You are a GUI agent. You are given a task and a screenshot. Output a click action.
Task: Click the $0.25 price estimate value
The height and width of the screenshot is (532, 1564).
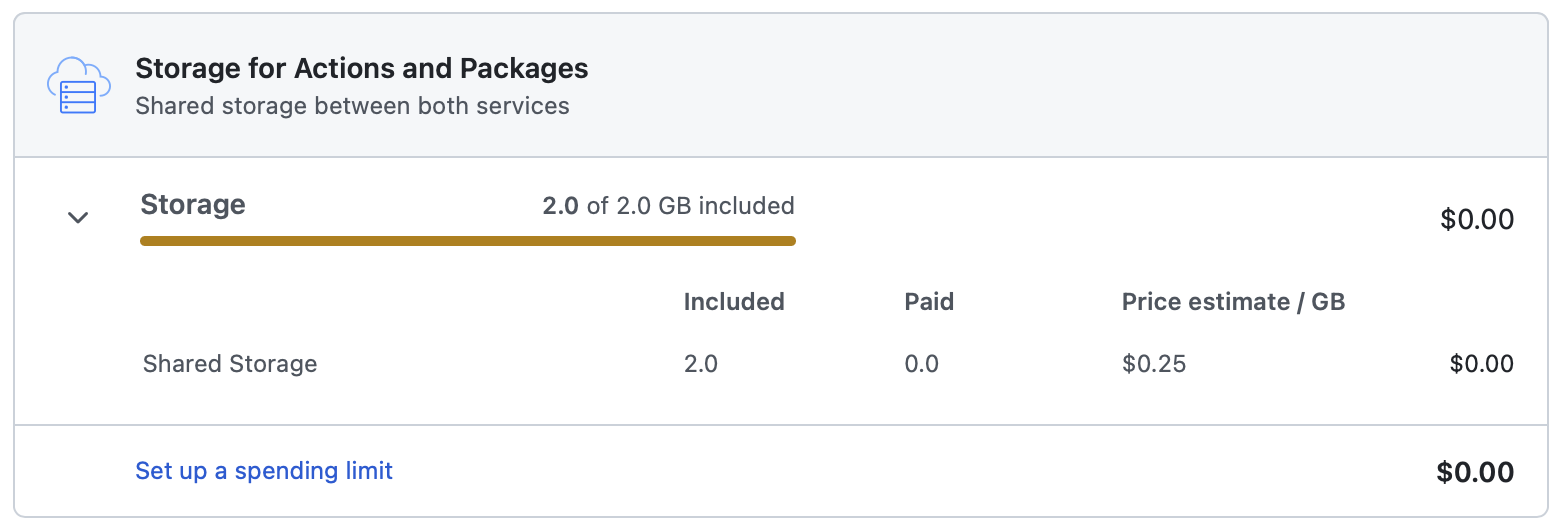click(x=1154, y=364)
